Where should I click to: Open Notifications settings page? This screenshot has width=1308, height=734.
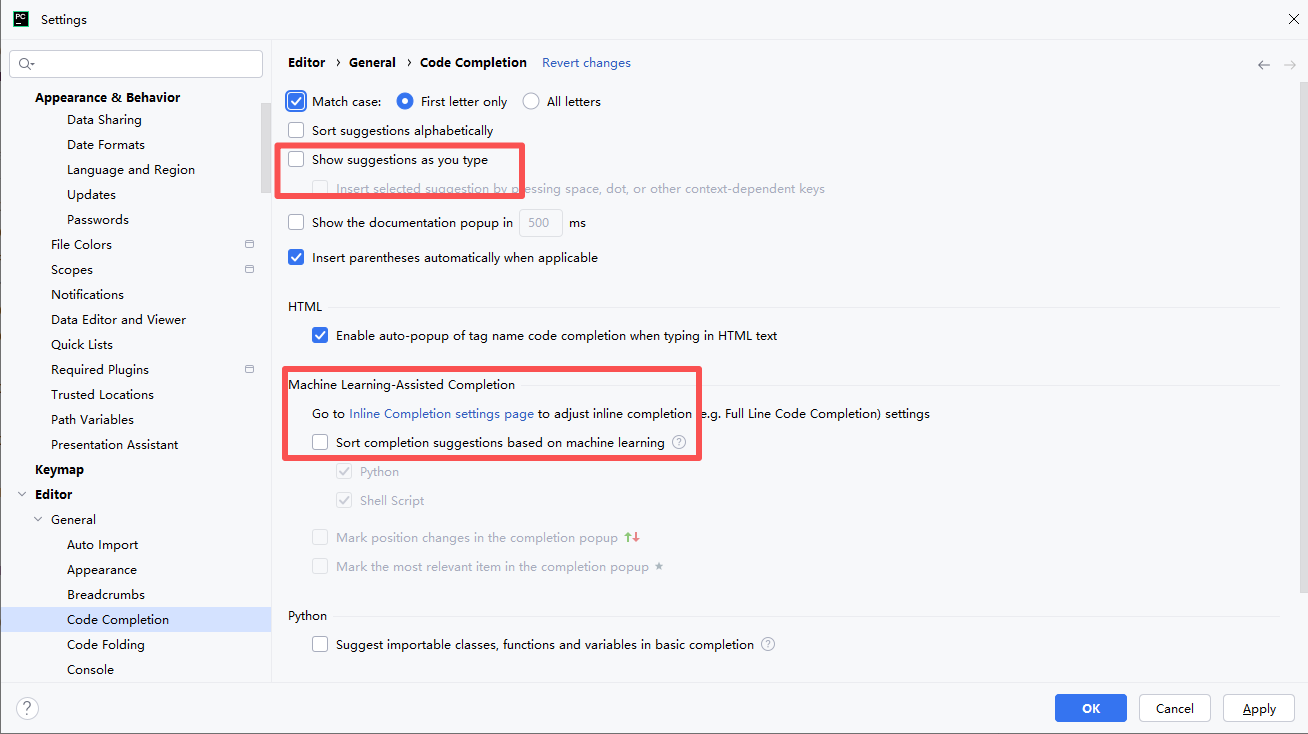(88, 294)
